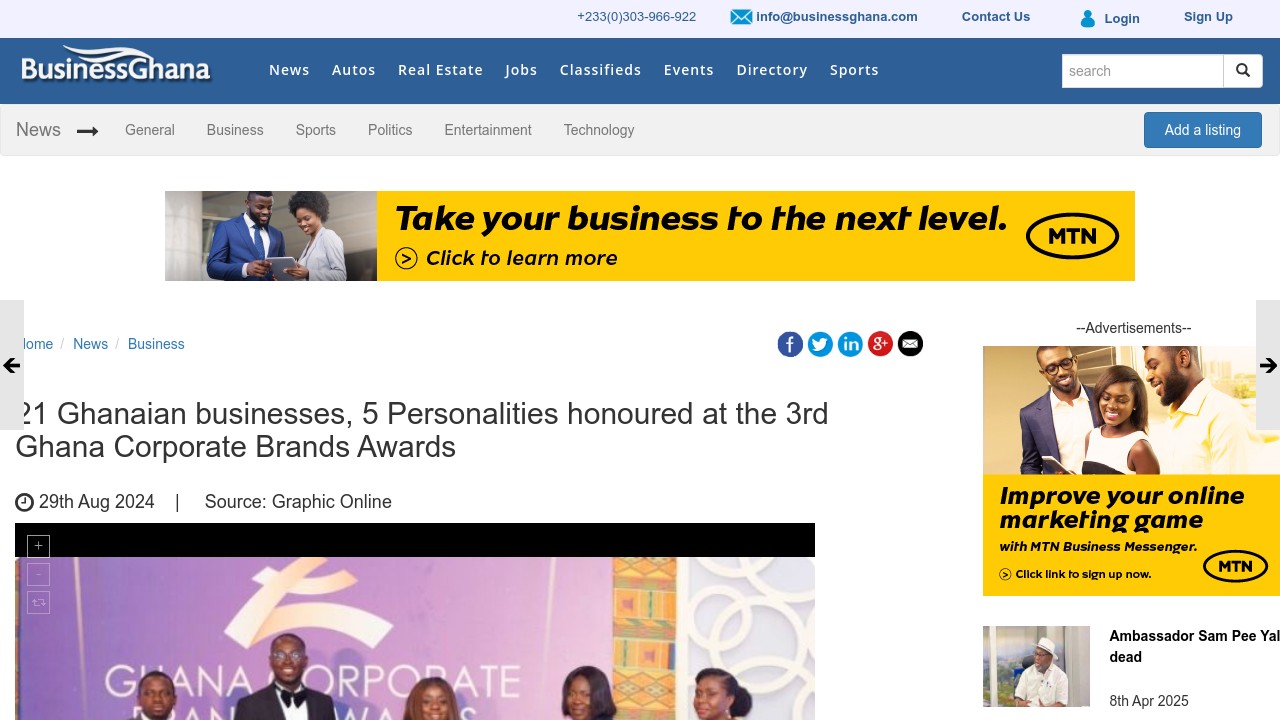The height and width of the screenshot is (720, 1280).
Task: Go to previous article arrow
Action: click(x=11, y=366)
